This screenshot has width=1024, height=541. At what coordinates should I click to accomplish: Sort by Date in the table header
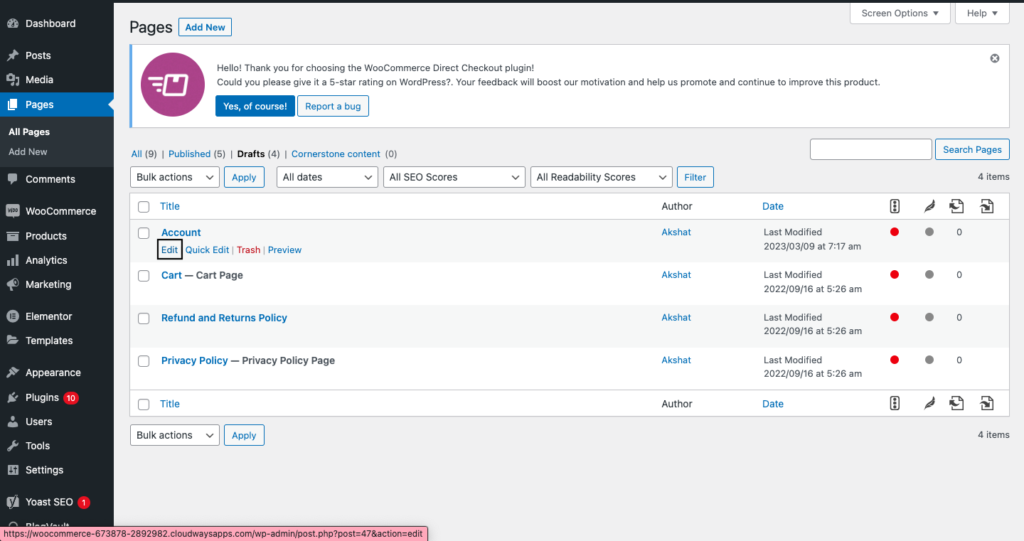pos(773,206)
